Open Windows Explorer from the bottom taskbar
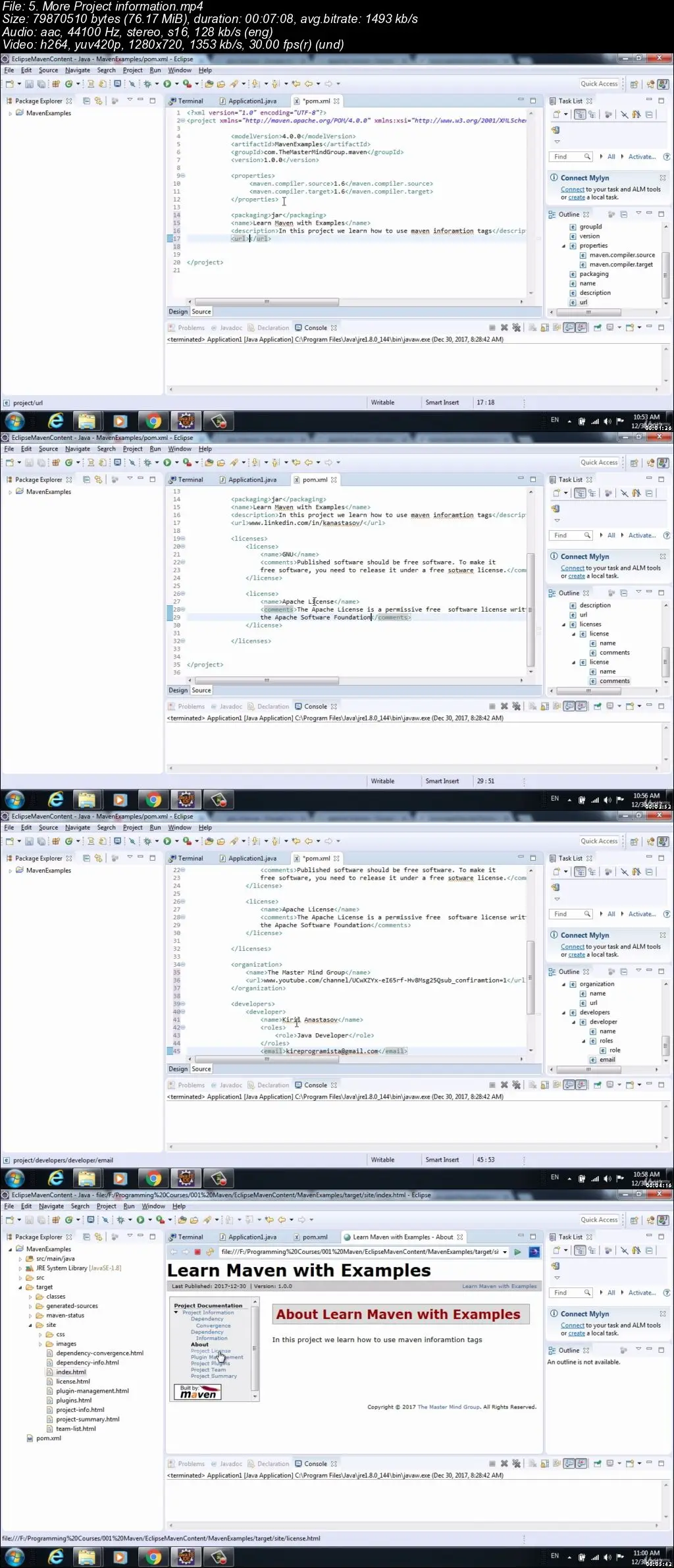 pyautogui.click(x=87, y=1557)
